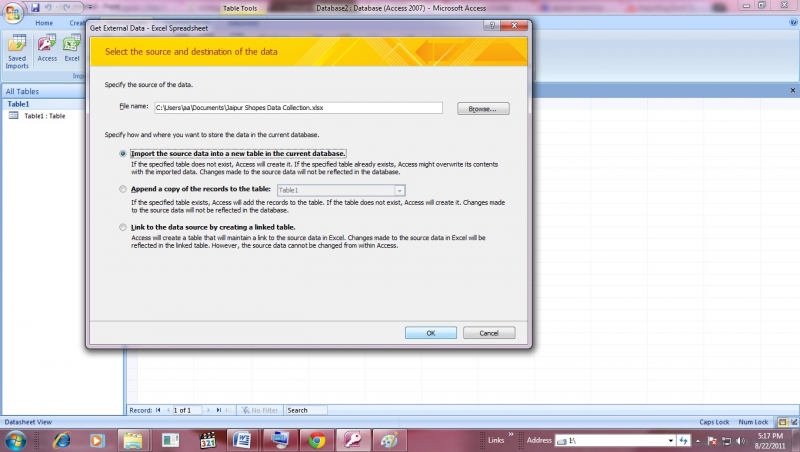Click the dialog Help question mark button
Screen dimensions: 800x452
click(x=492, y=25)
